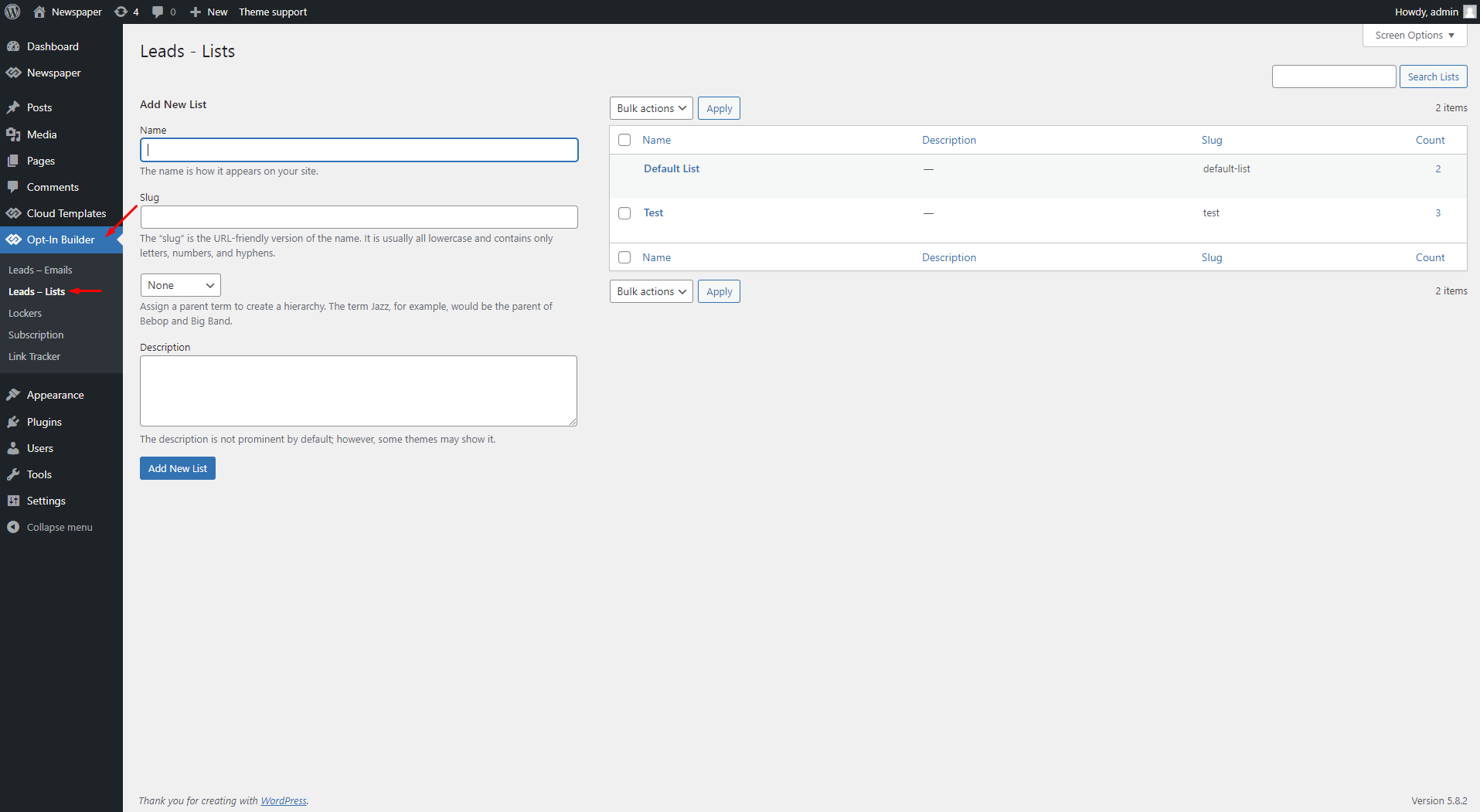Image resolution: width=1480 pixels, height=812 pixels.
Task: Check the Test list row checkbox
Action: 624,213
